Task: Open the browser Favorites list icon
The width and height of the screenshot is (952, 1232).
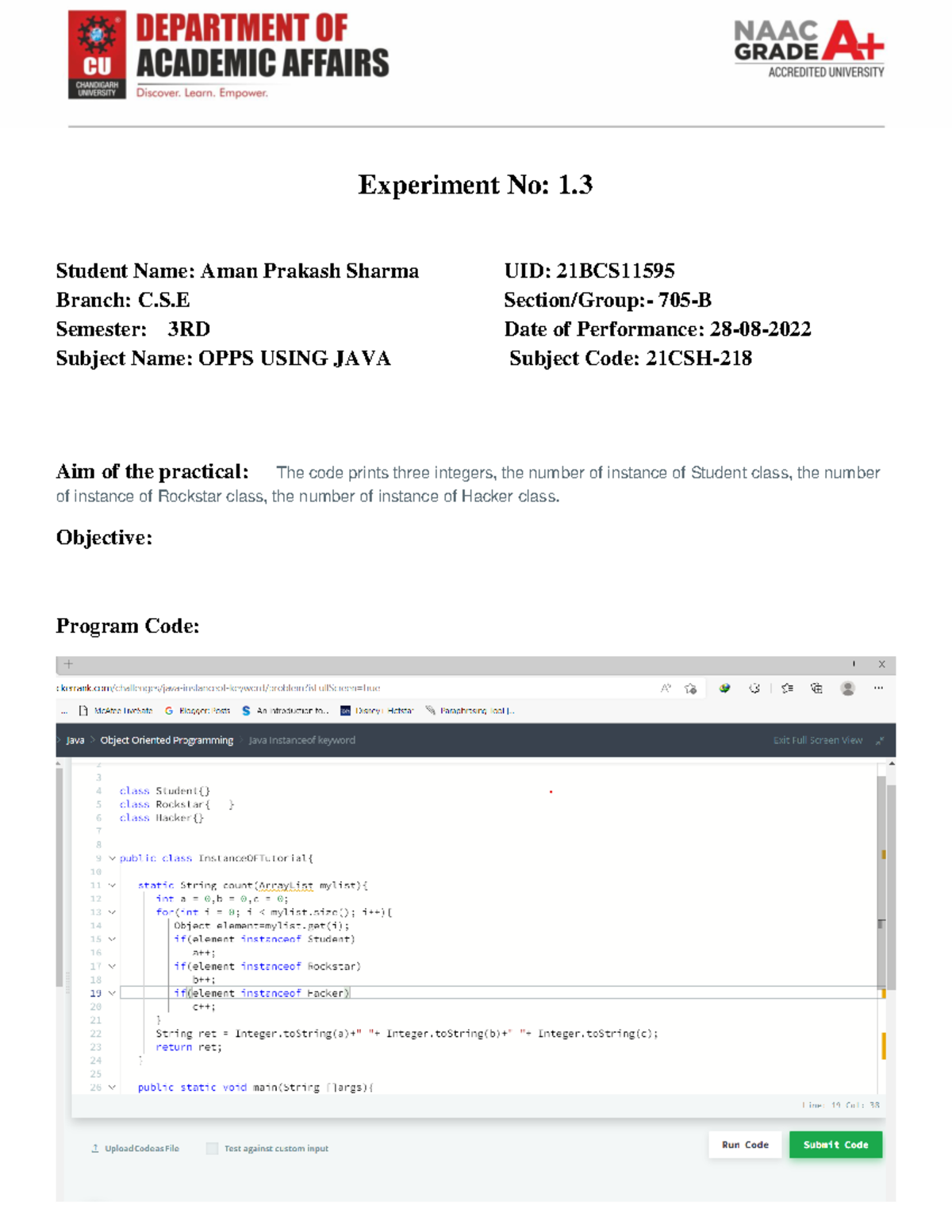Action: 787,689
